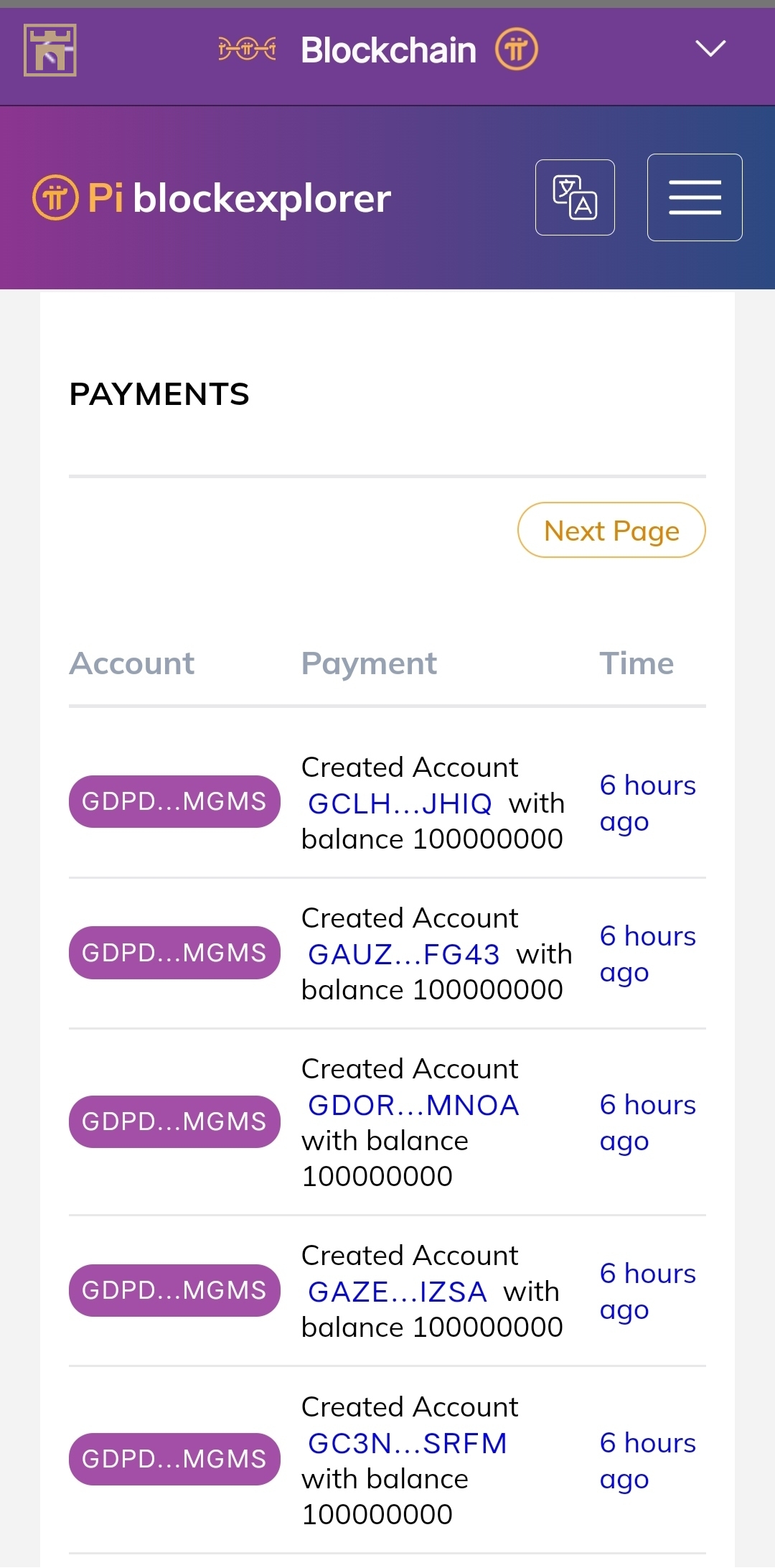The image size is (775, 1568).
Task: Go to the Next Page of payments
Action: coord(611,531)
